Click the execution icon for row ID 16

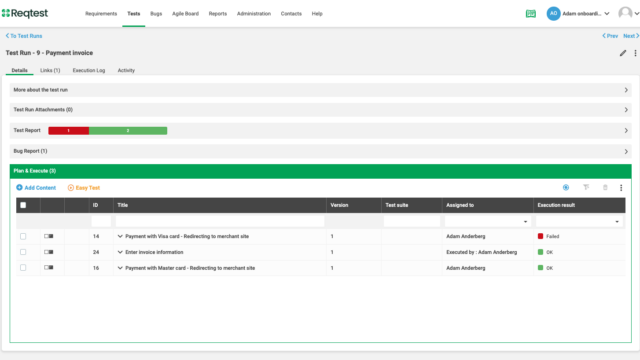(x=49, y=268)
